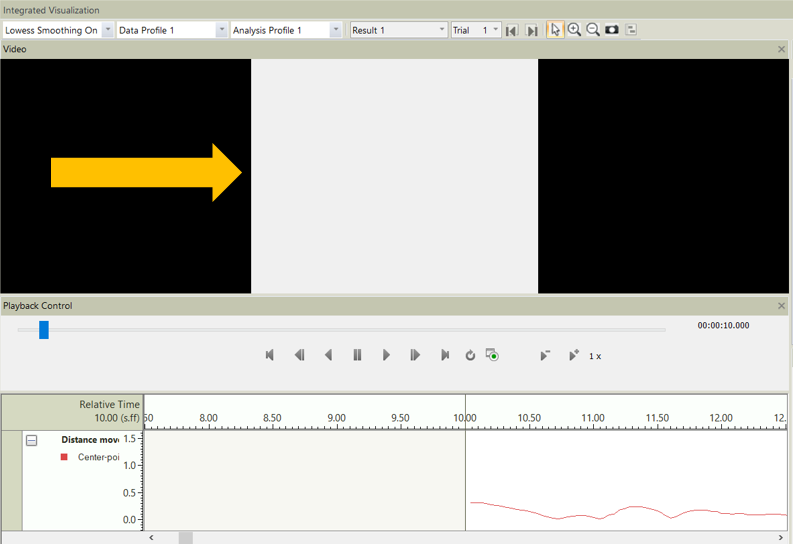Click the zoom out magnifier icon
Viewport: 793px width, 545px height.
click(593, 30)
